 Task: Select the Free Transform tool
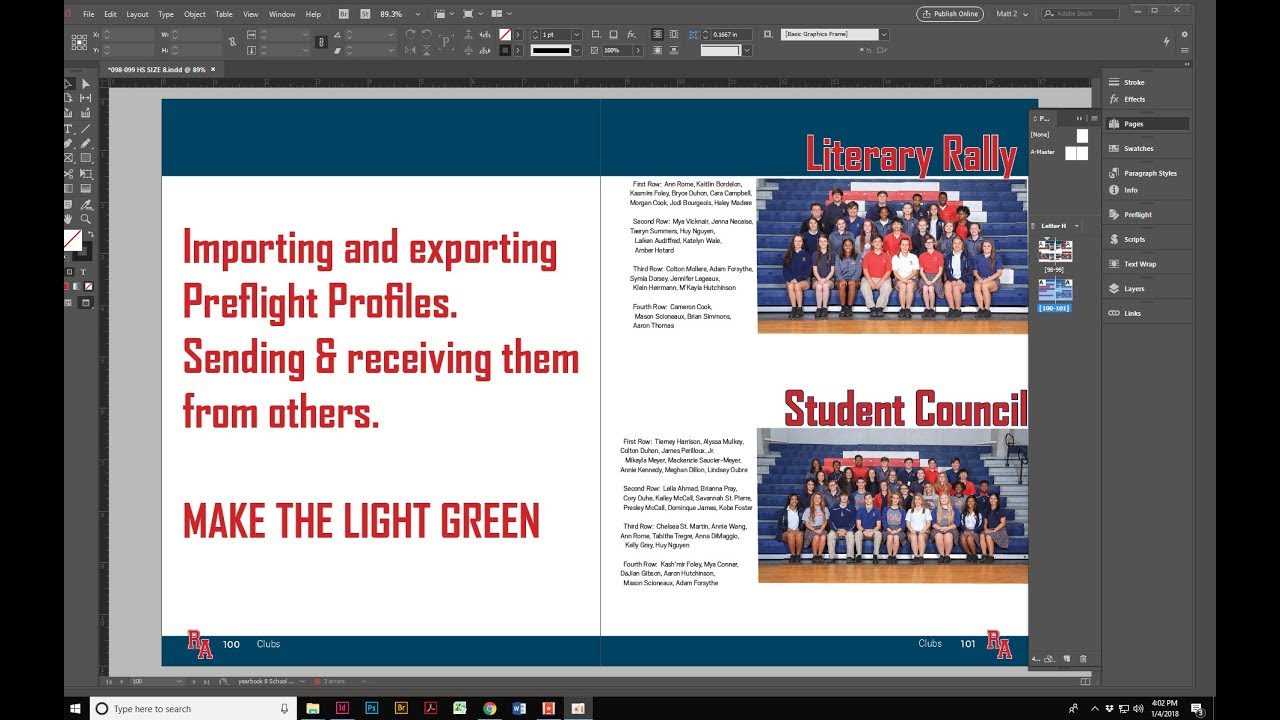[86, 173]
